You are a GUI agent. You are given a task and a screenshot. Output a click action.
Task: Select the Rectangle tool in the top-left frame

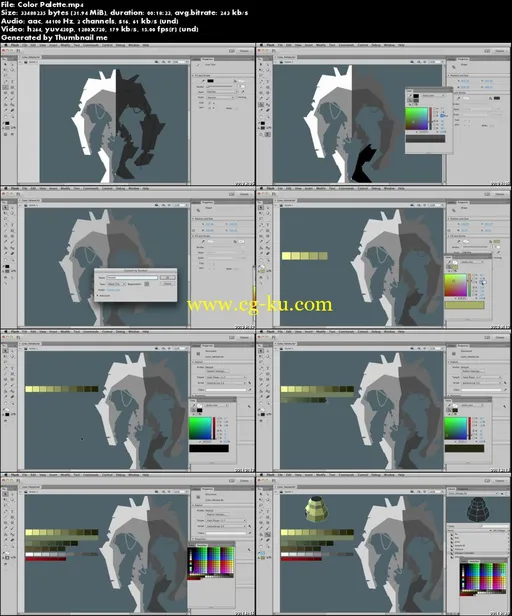(12, 87)
